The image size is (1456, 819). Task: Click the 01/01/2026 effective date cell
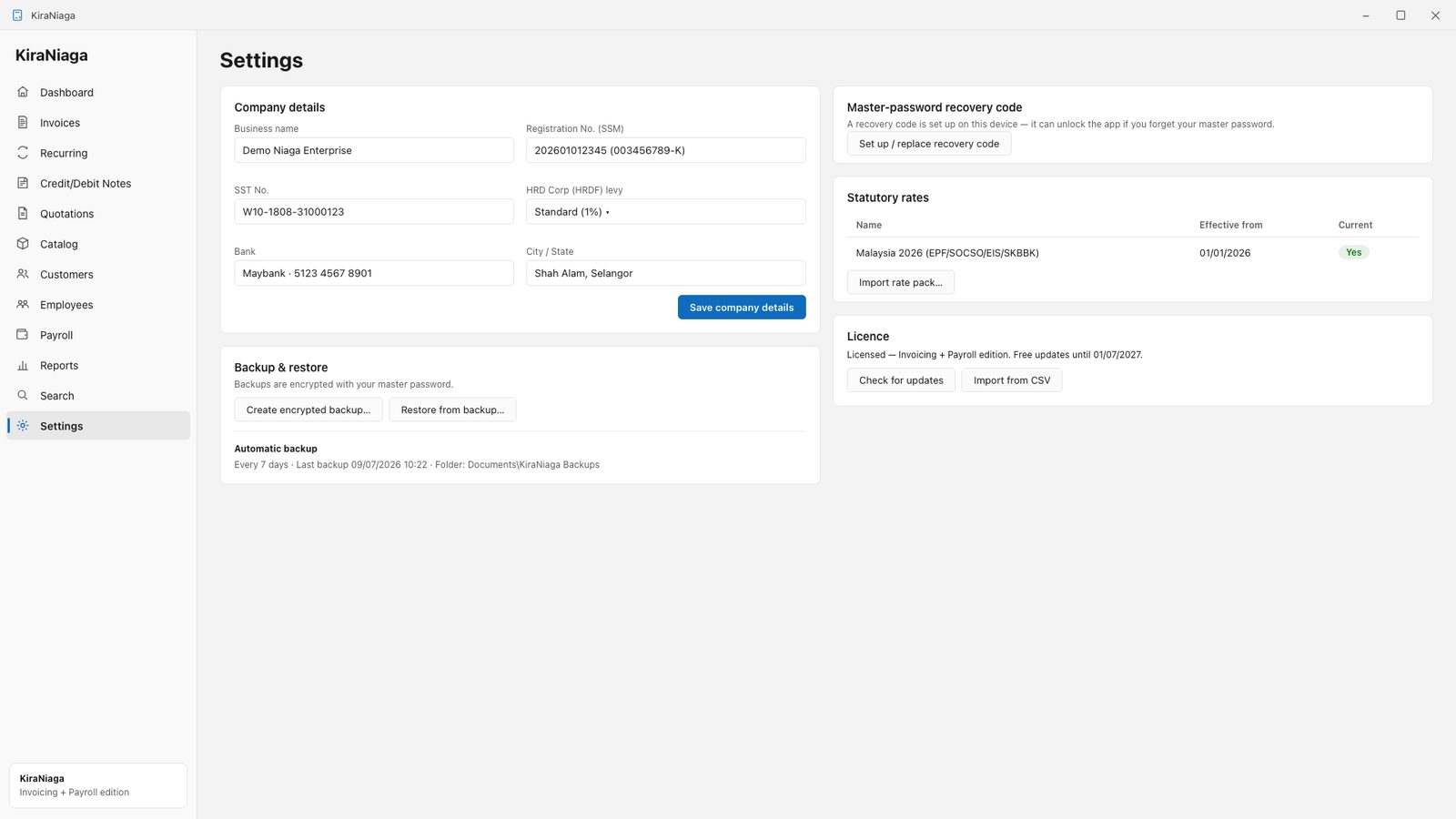[1225, 253]
